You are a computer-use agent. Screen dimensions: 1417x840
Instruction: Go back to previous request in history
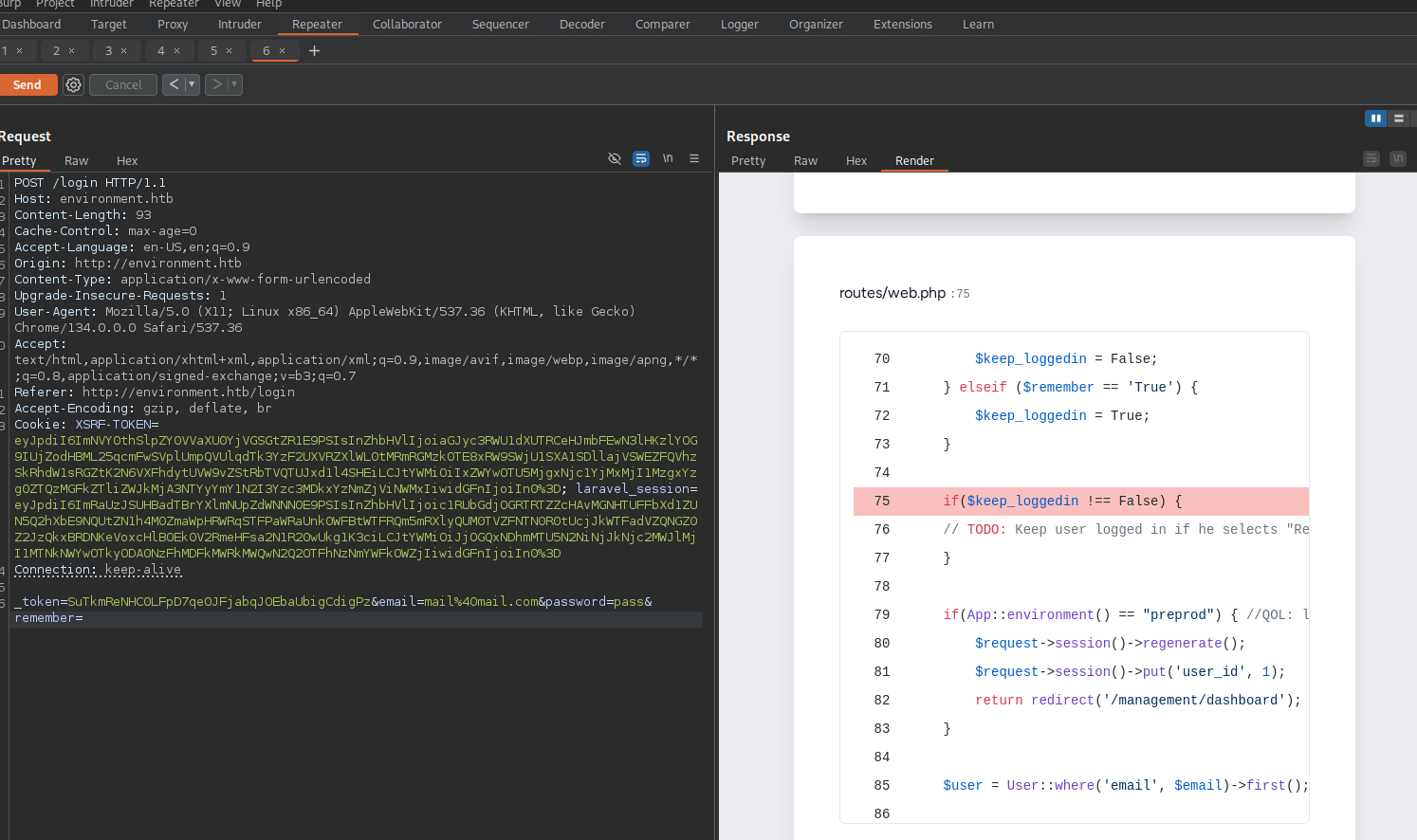pos(174,84)
